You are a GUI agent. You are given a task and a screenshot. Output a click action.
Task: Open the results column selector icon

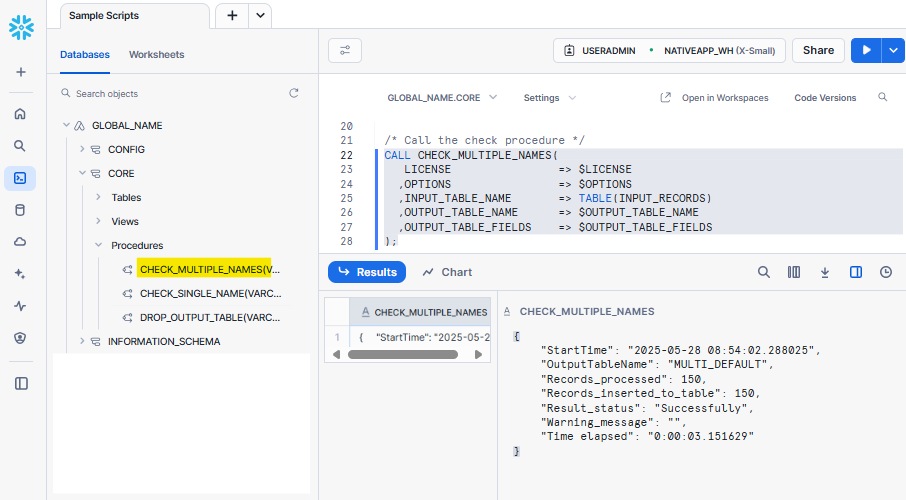tap(794, 272)
